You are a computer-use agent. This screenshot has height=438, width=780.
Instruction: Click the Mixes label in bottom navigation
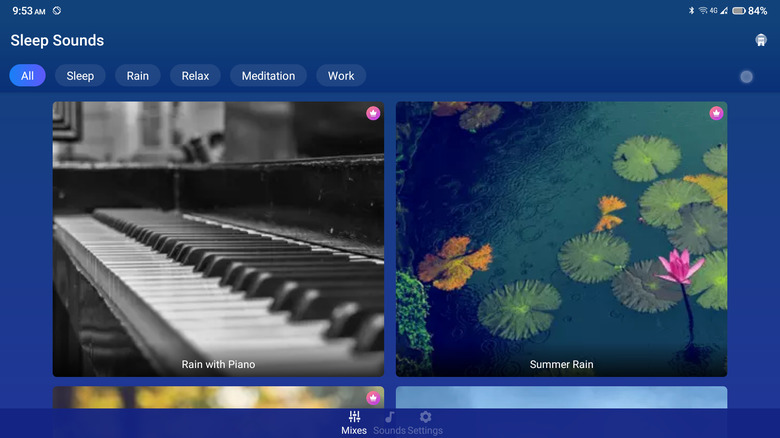(354, 431)
